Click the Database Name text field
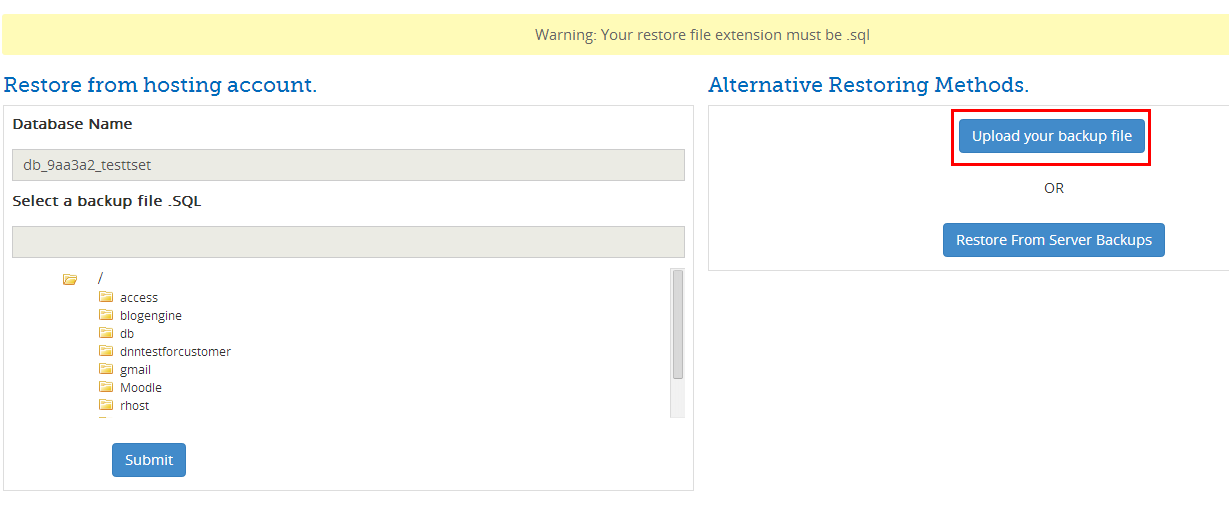Screen dimensions: 1229x515 (x=348, y=165)
